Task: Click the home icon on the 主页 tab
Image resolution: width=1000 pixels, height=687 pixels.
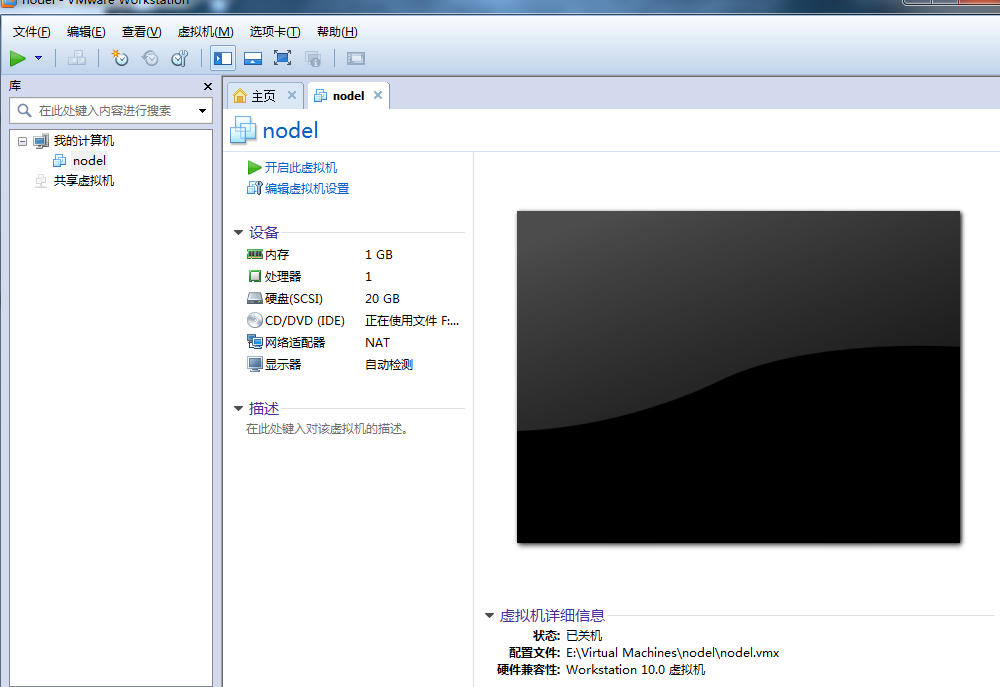Action: pos(240,96)
